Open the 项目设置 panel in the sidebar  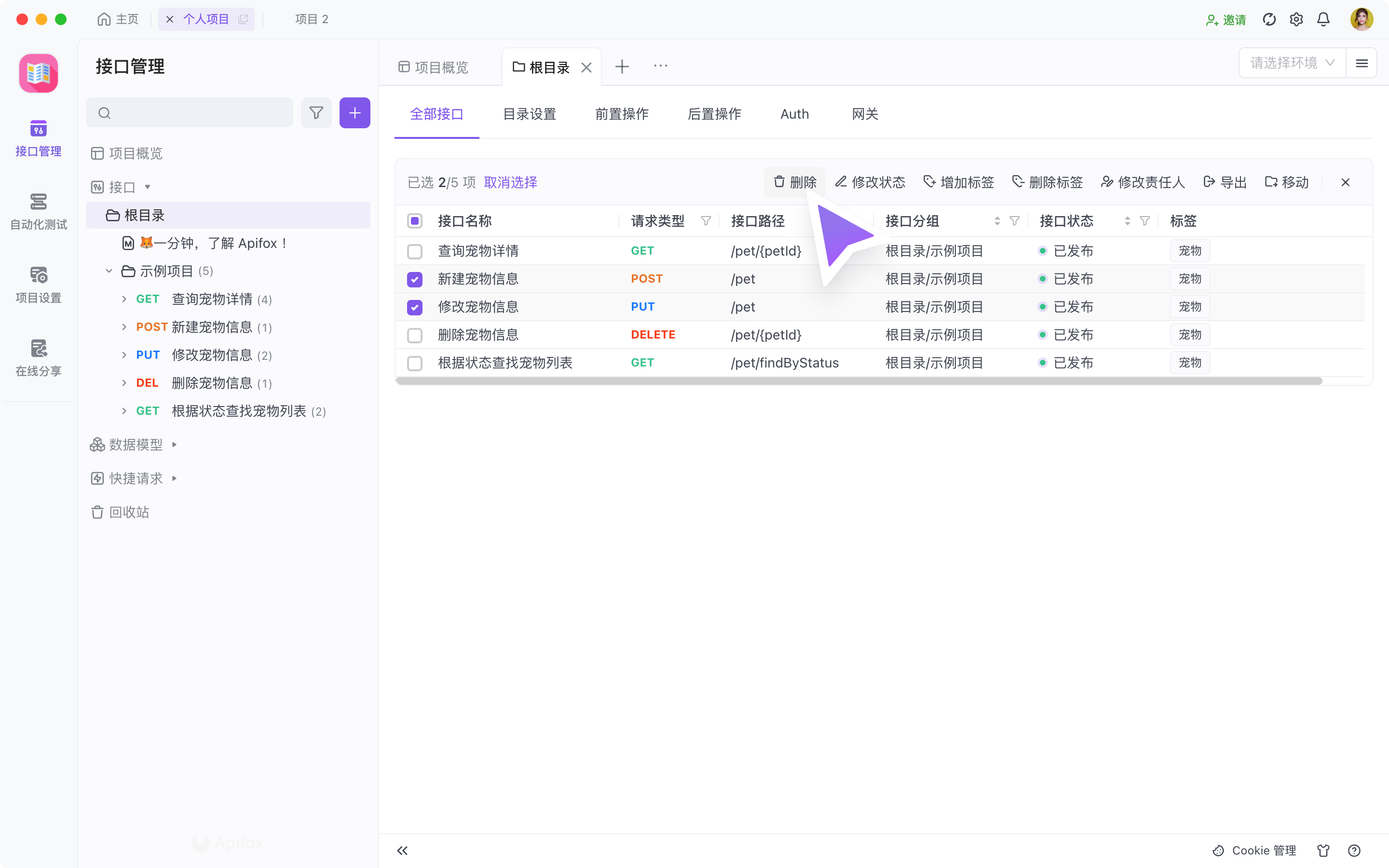38,284
